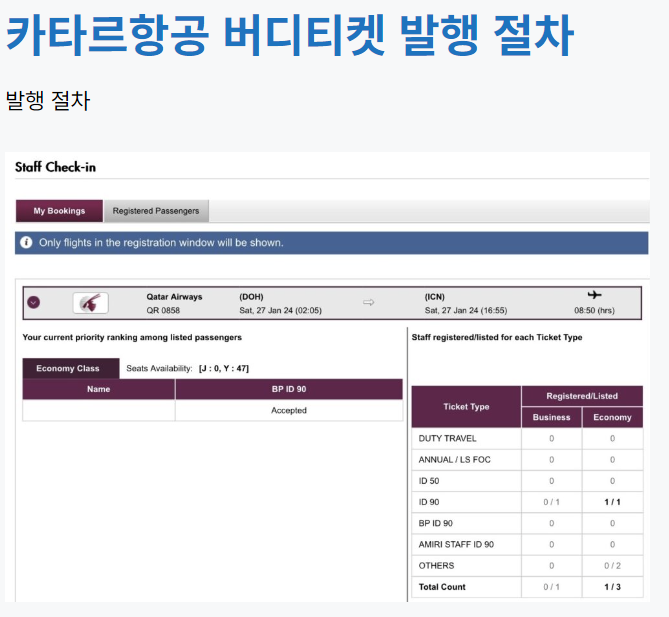Click Total Count Economy value 1 / 3
Screen dimensions: 669x617
point(612,587)
